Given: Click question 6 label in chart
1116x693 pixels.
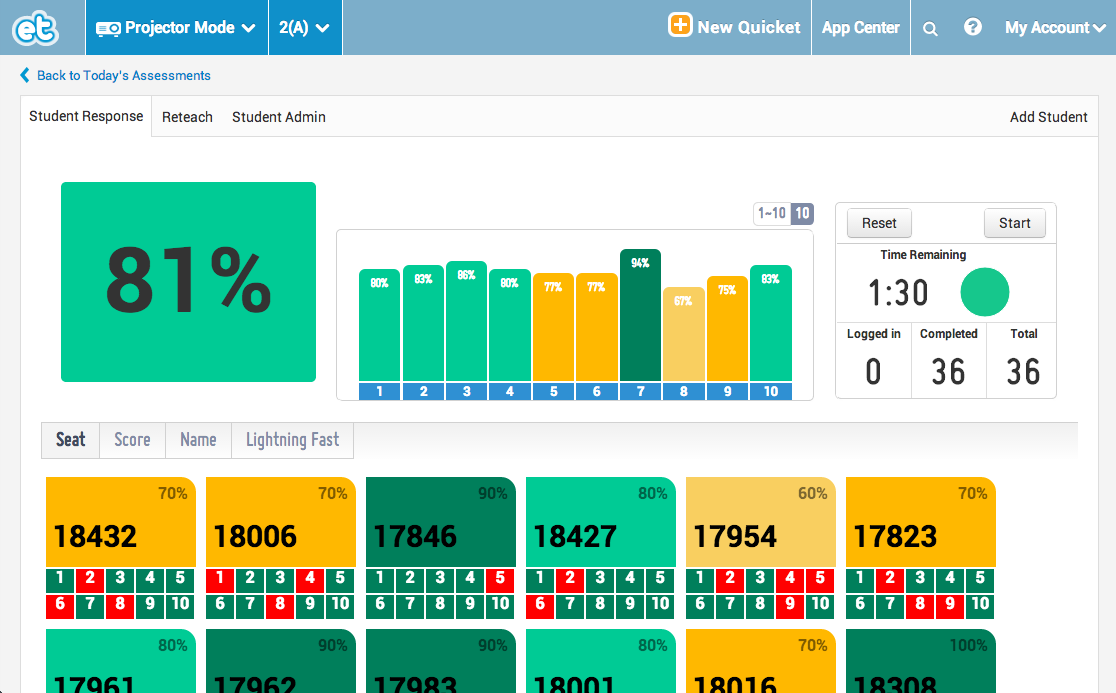Looking at the screenshot, I should point(596,391).
